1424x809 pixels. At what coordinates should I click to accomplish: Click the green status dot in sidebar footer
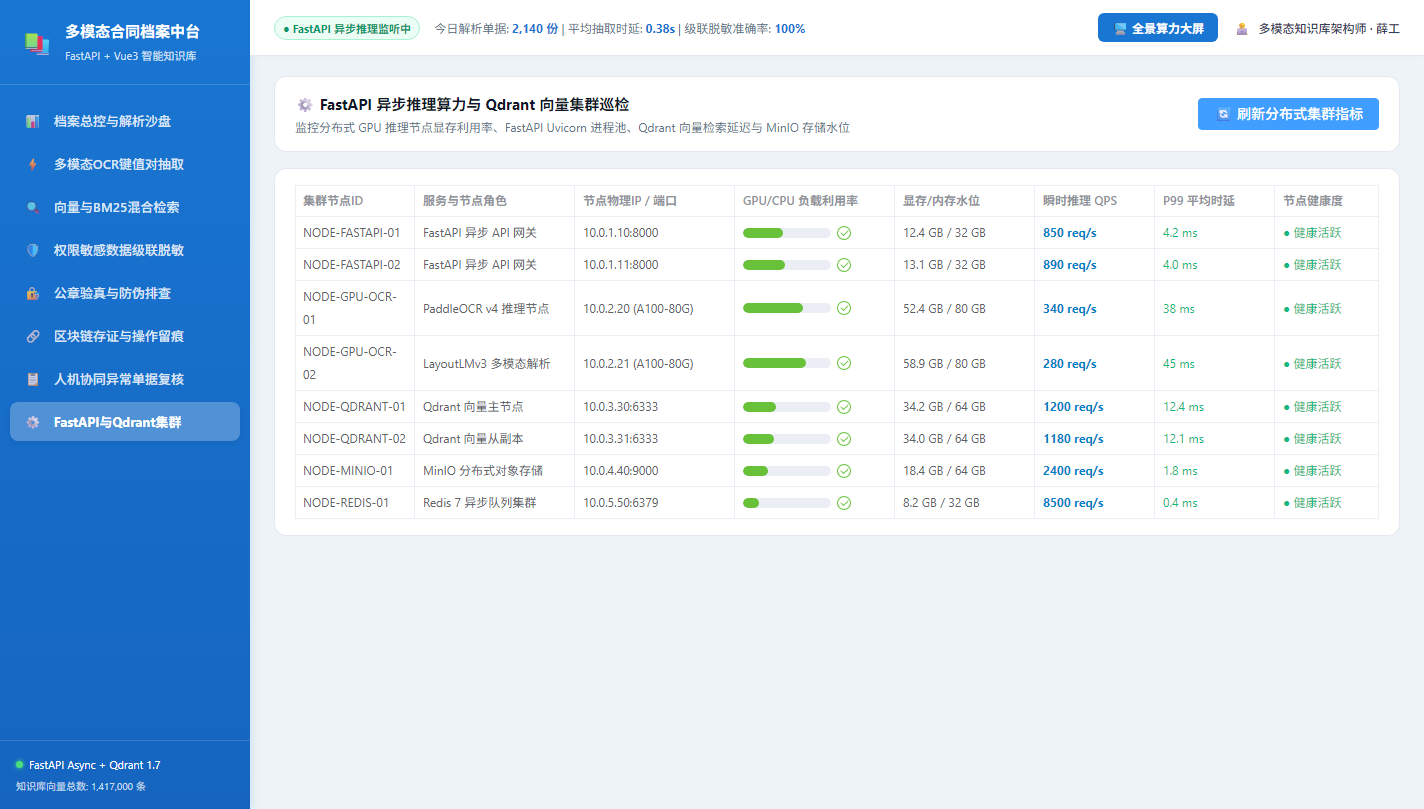(x=19, y=765)
